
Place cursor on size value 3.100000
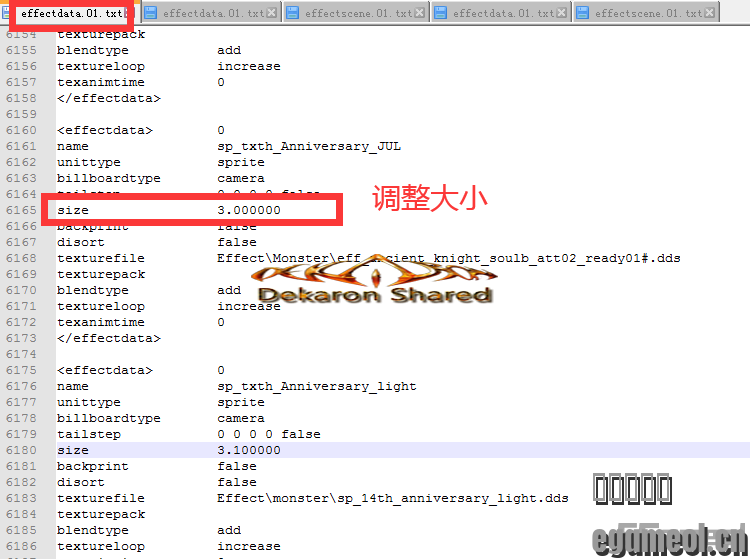pos(249,450)
